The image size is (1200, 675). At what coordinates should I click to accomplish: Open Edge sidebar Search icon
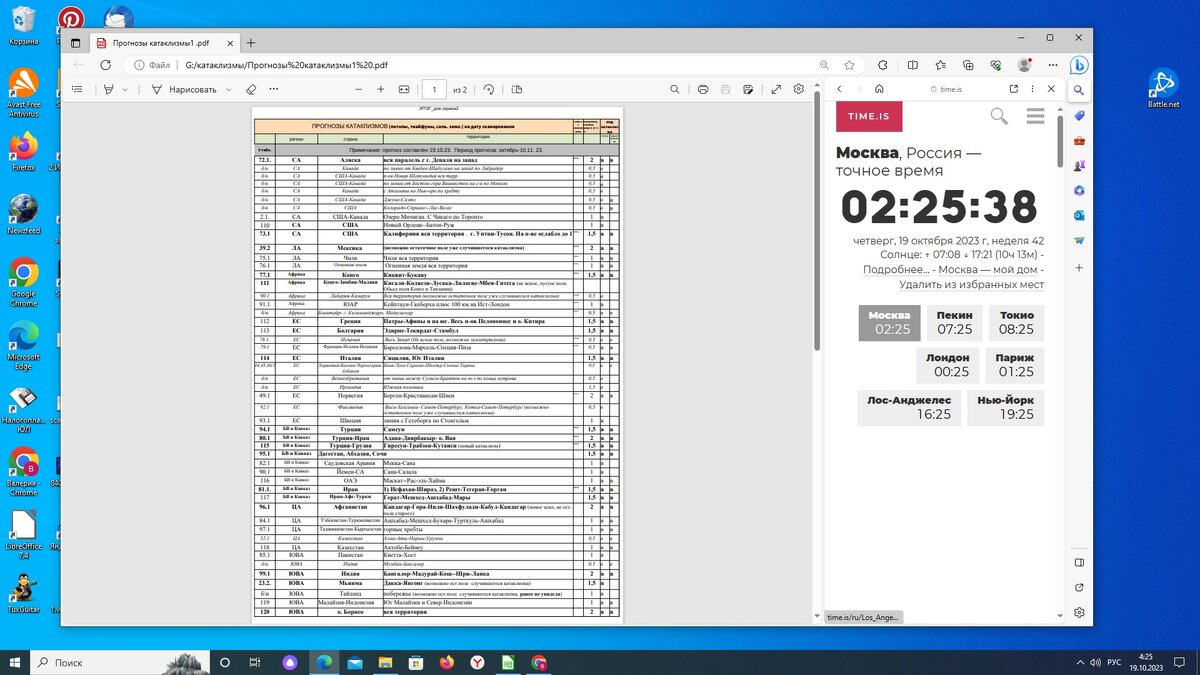click(1080, 90)
